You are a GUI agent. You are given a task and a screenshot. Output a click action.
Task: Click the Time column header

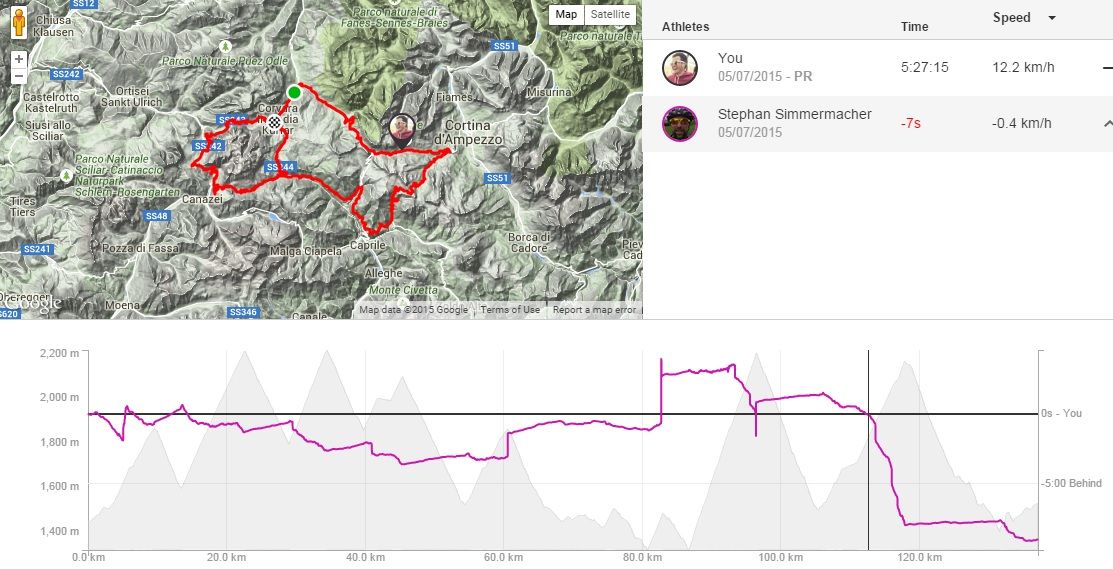pos(914,27)
